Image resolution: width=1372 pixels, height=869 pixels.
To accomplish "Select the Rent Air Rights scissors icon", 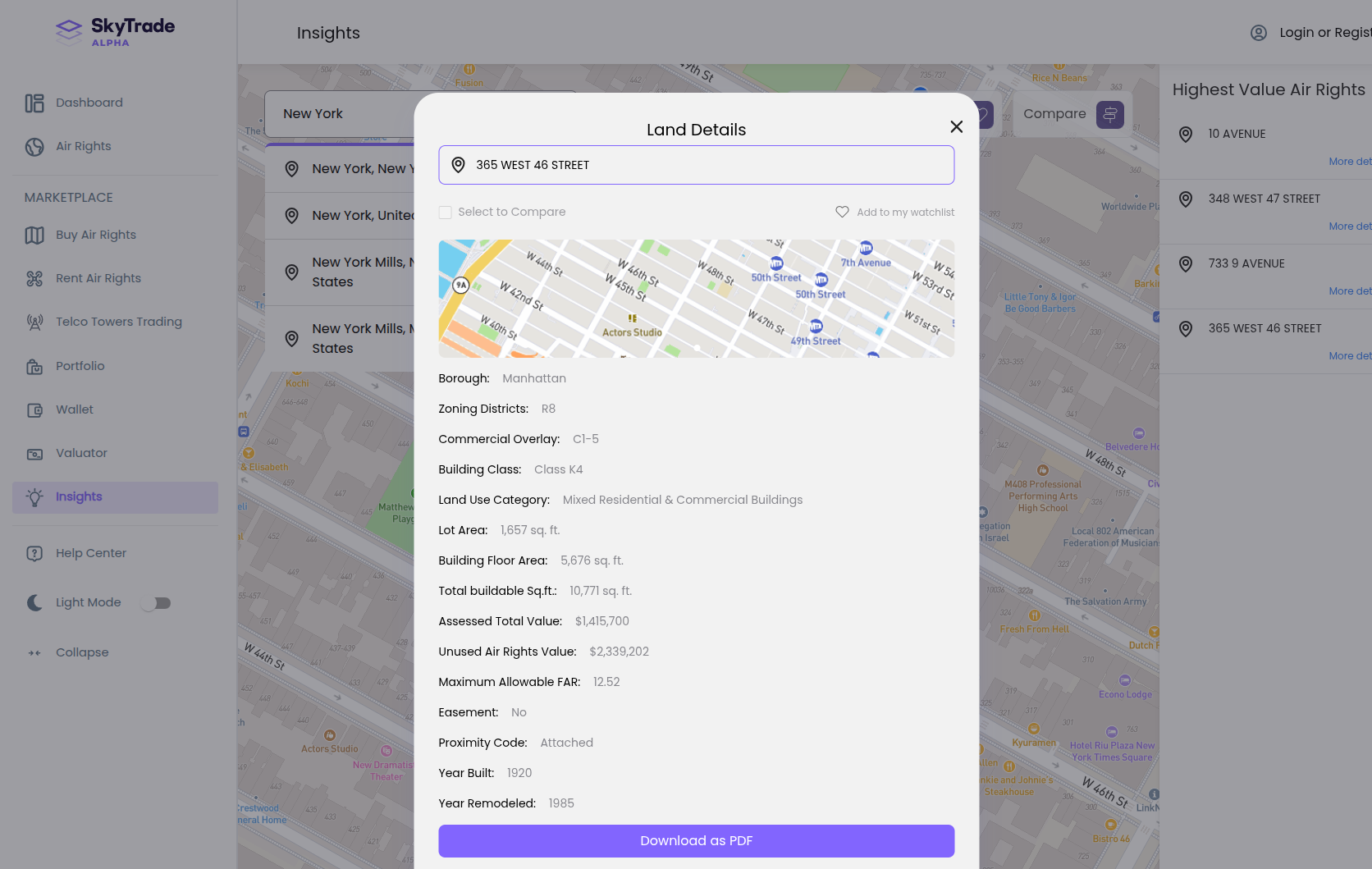I will 34,278.
